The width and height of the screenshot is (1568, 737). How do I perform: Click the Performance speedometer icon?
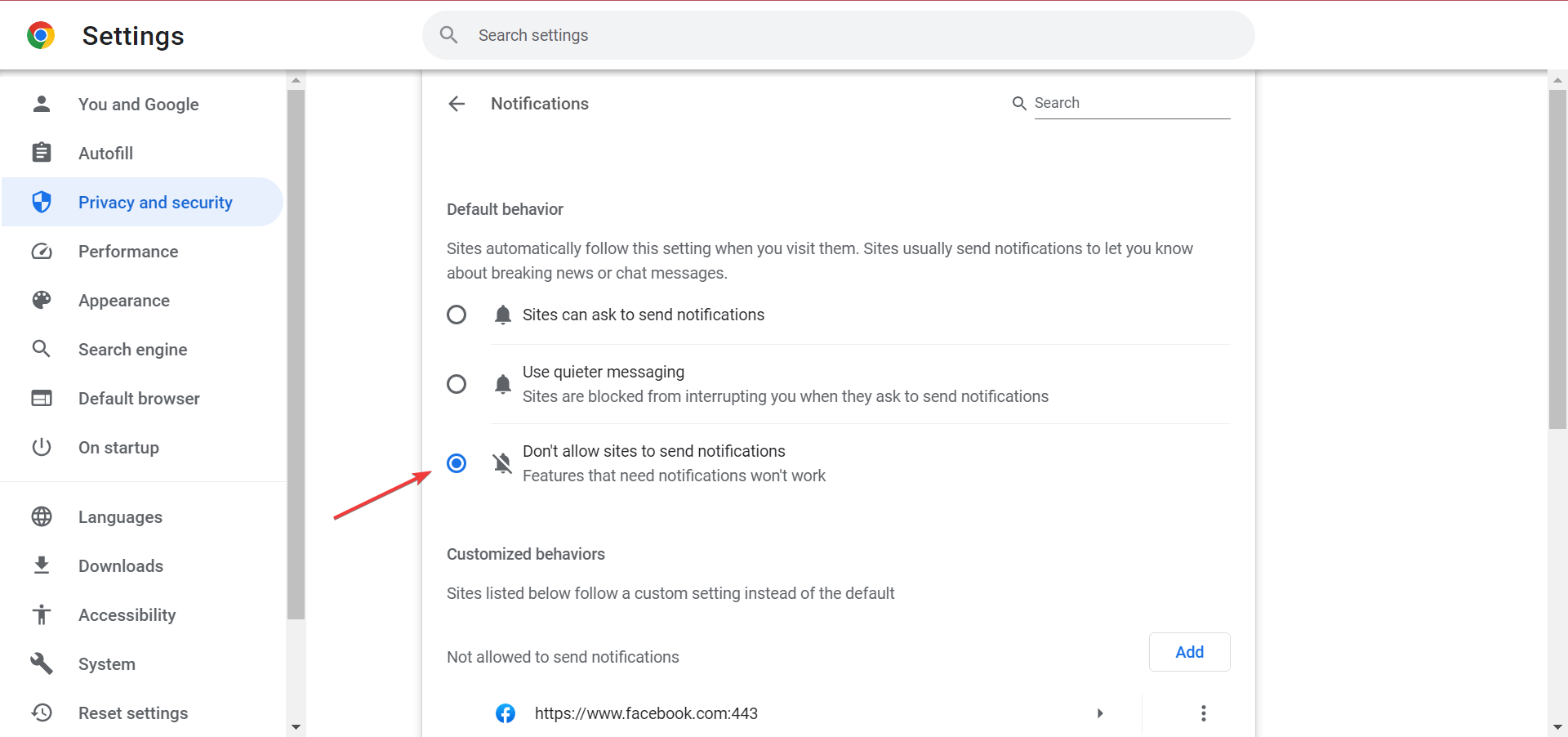41,251
